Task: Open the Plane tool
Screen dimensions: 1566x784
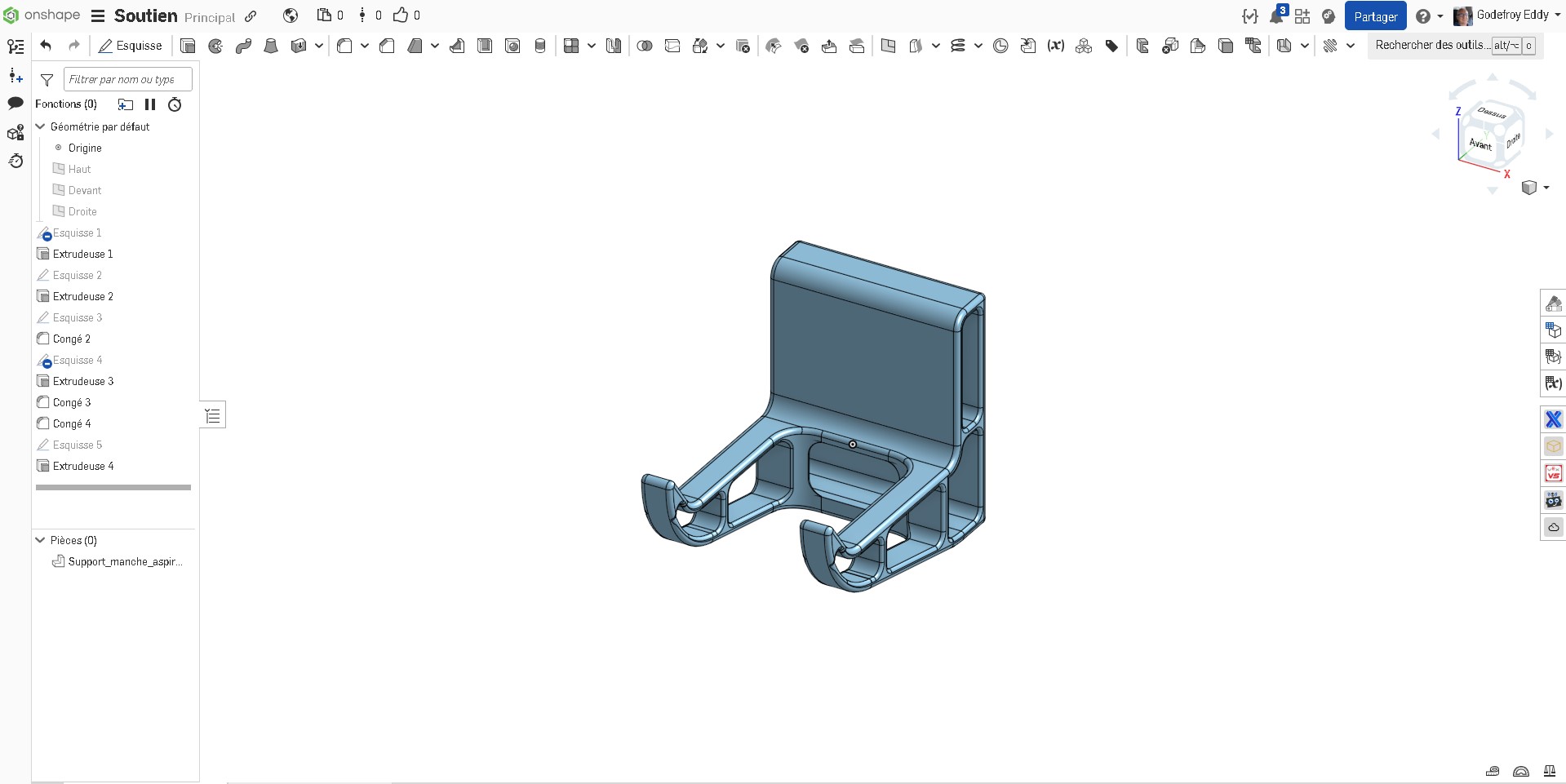Action: (888, 46)
